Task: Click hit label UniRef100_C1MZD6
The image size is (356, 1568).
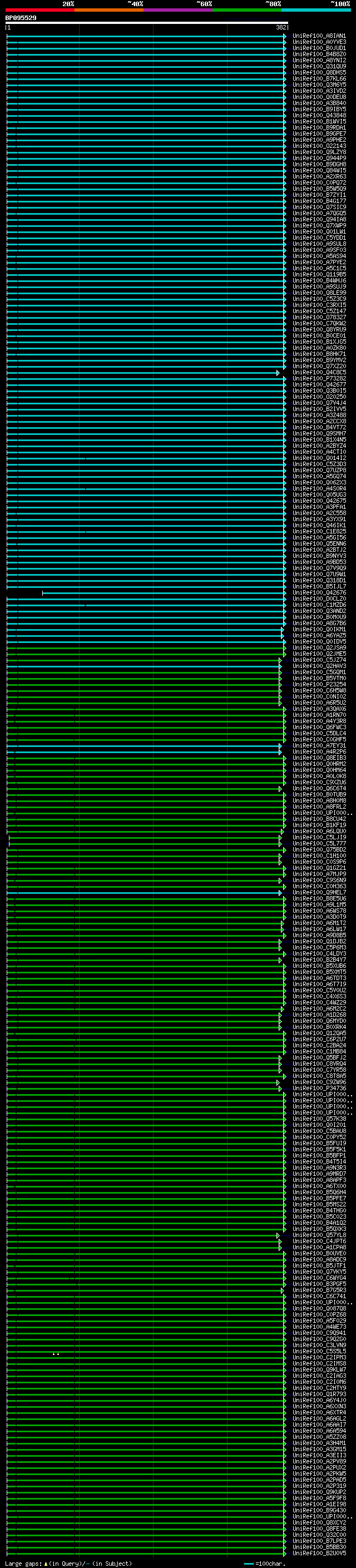Action: tap(319, 605)
